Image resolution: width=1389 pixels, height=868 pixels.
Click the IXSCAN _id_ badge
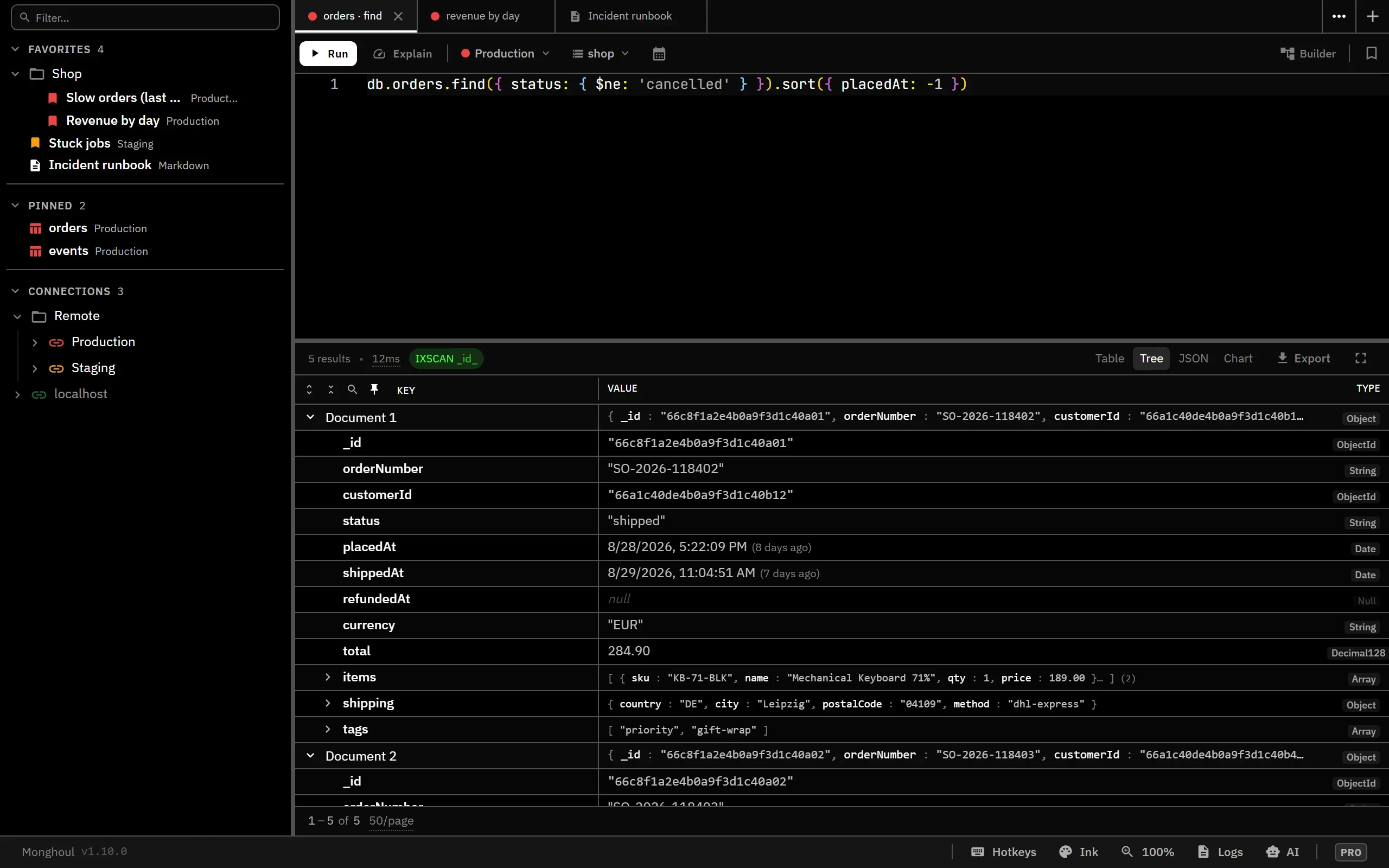[x=446, y=359]
